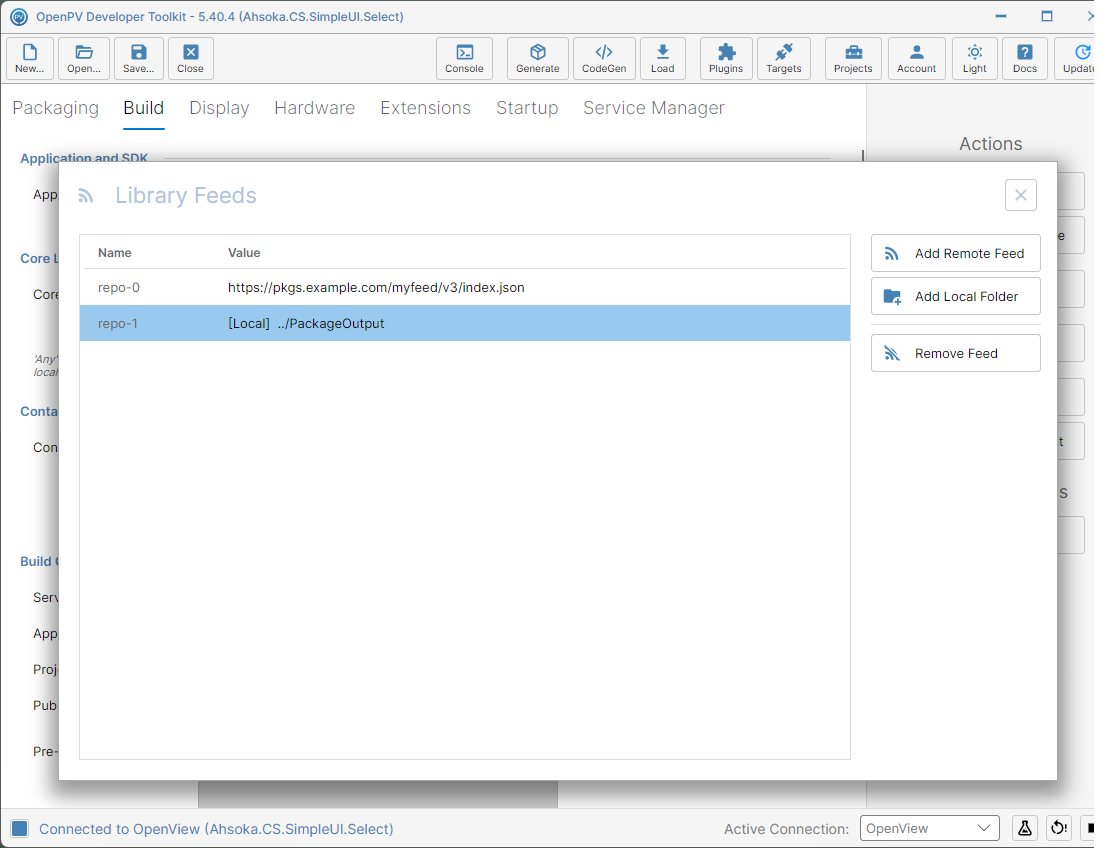Click the Generate package icon
Image resolution: width=1116 pixels, height=848 pixels.
pos(537,58)
